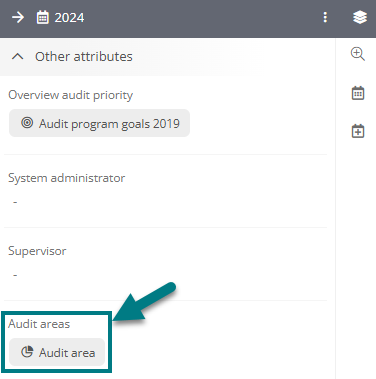Viewport: 376px width, 379px height.
Task: Click the calendar-plus sidebar icon
Action: click(358, 131)
